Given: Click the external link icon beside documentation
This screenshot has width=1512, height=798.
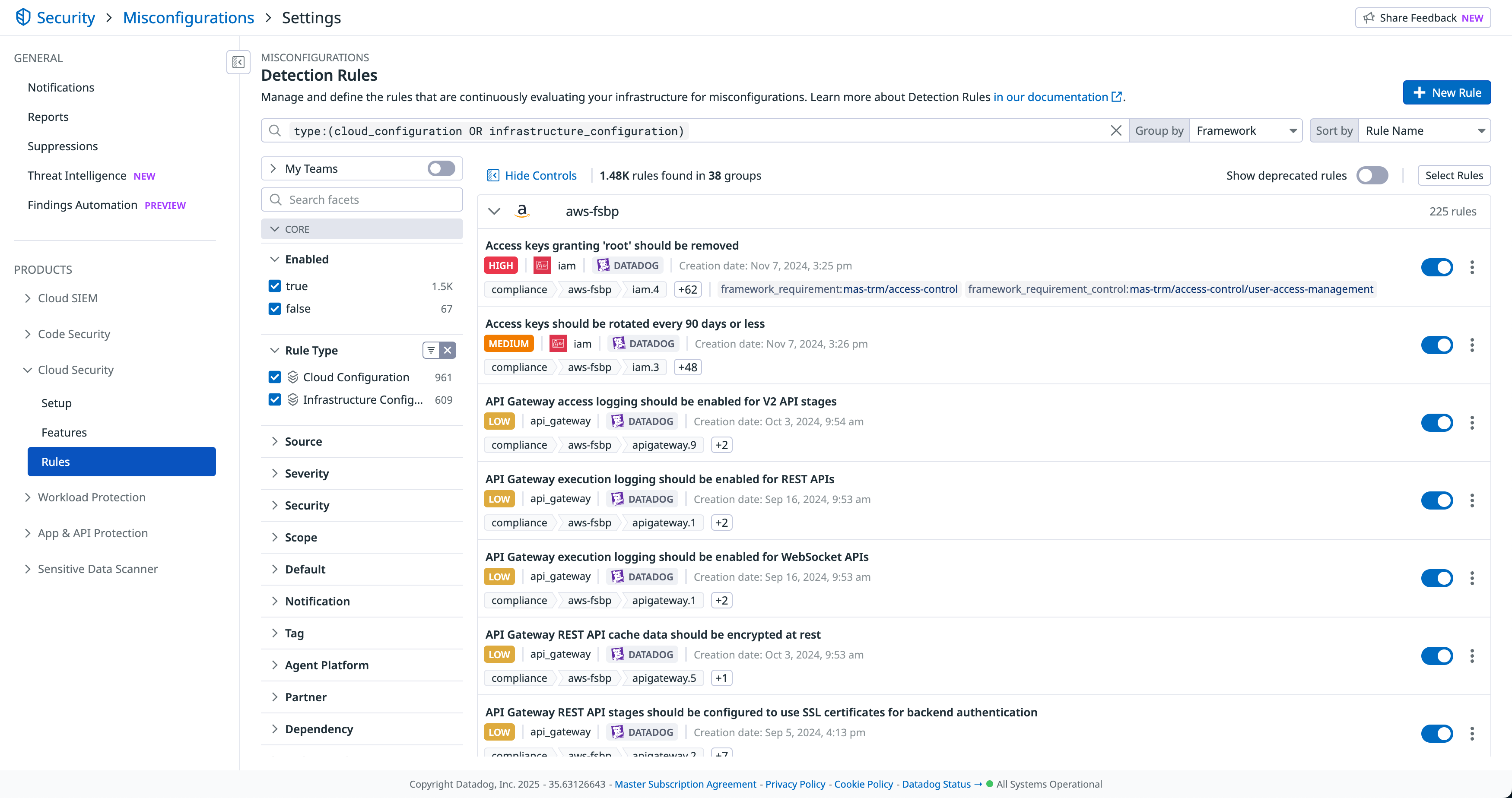Looking at the screenshot, I should pyautogui.click(x=1116, y=97).
